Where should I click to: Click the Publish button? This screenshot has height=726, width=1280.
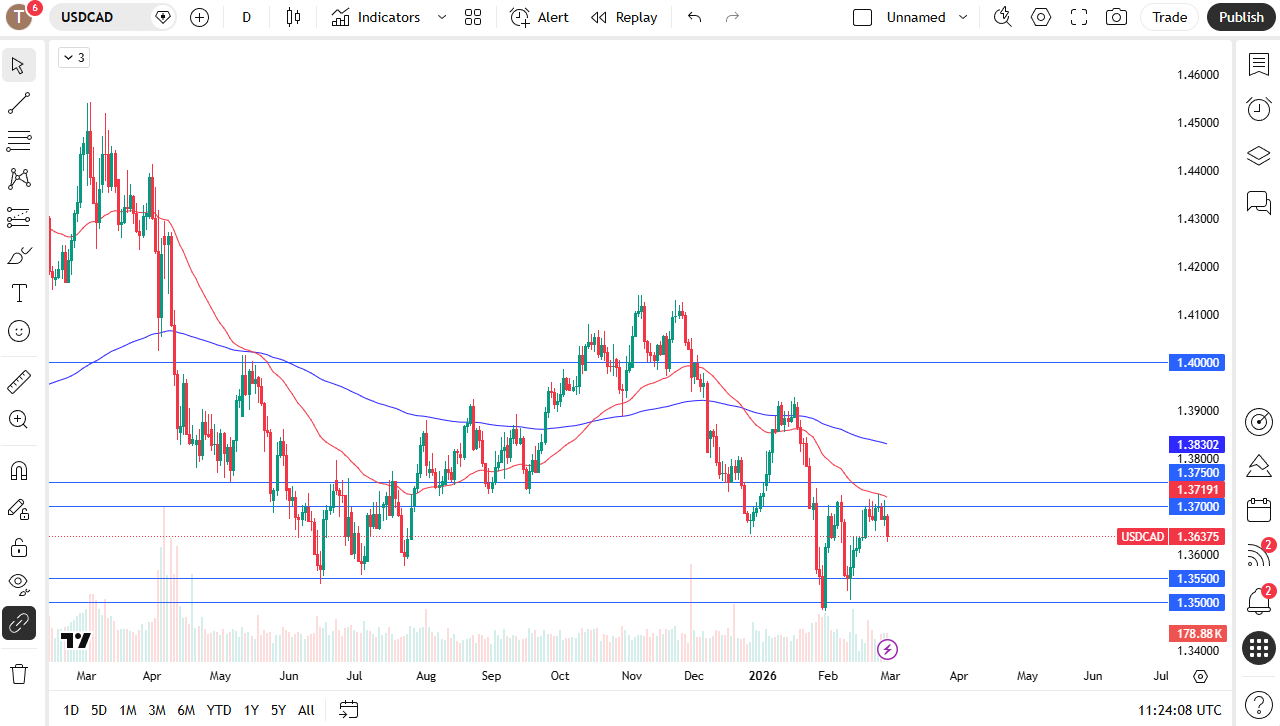click(1241, 17)
